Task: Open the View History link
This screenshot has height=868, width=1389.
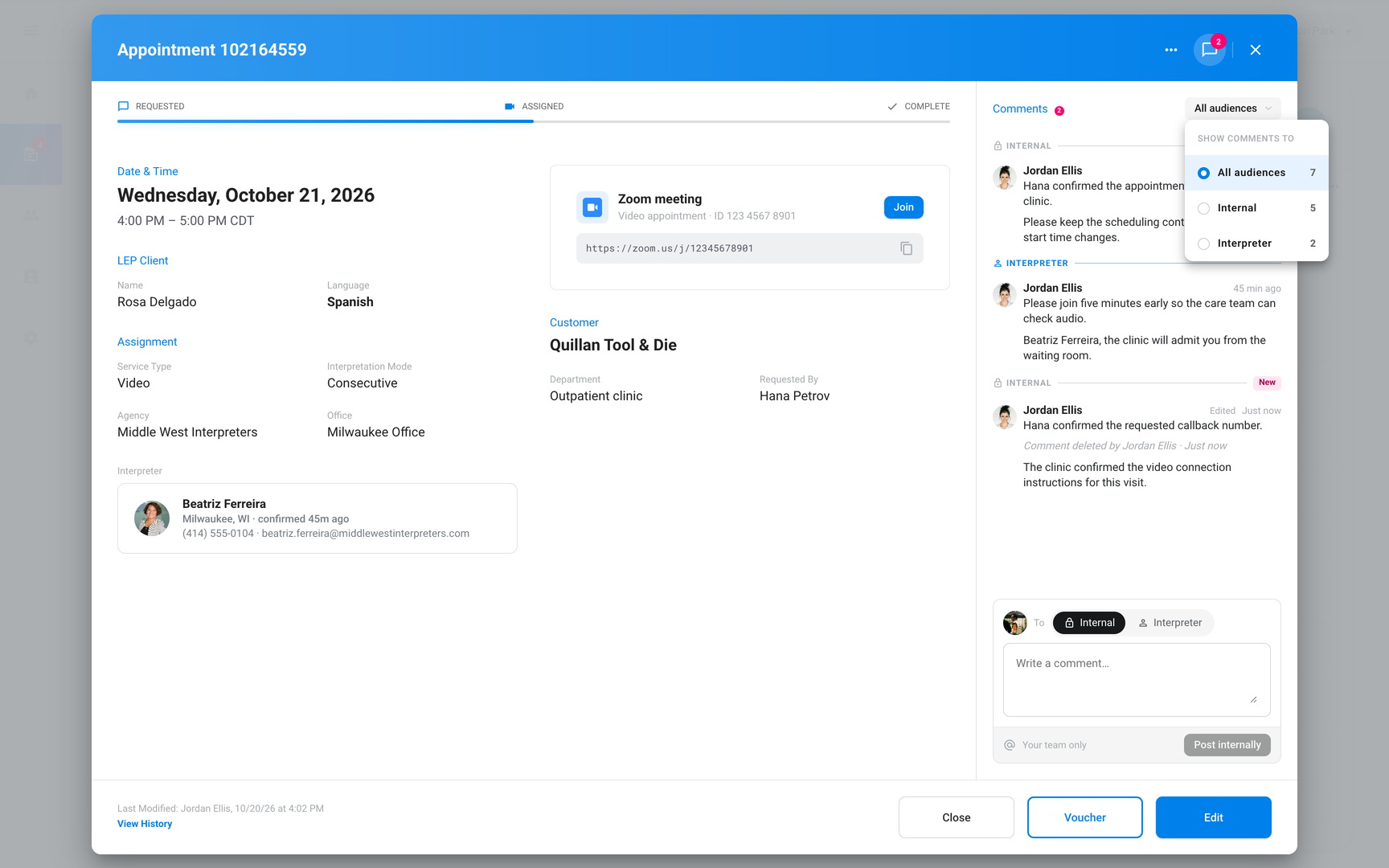Action: tap(145, 824)
